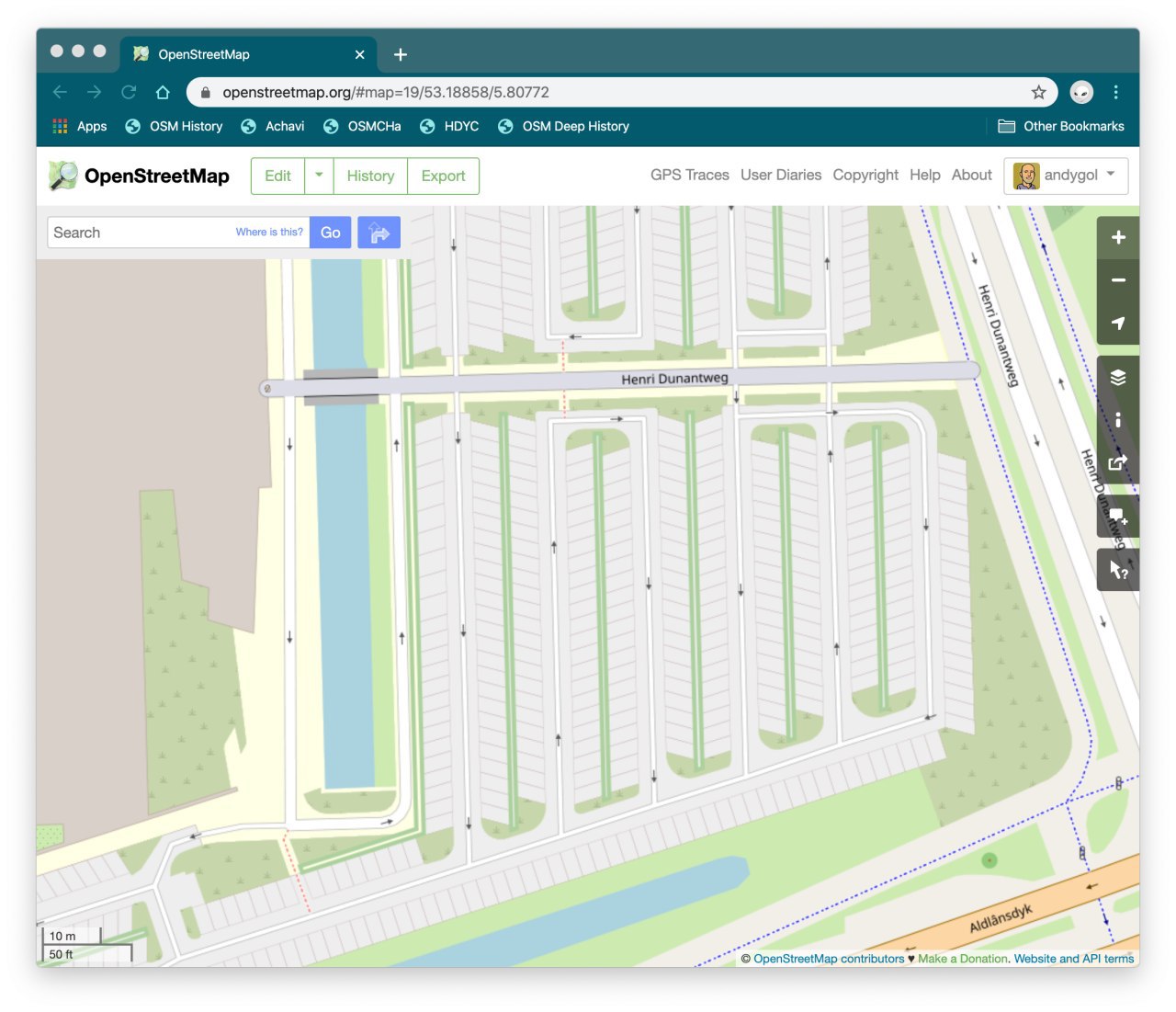Click the Aldlânsdyk road label
The image size is (1176, 1012).
(1001, 918)
